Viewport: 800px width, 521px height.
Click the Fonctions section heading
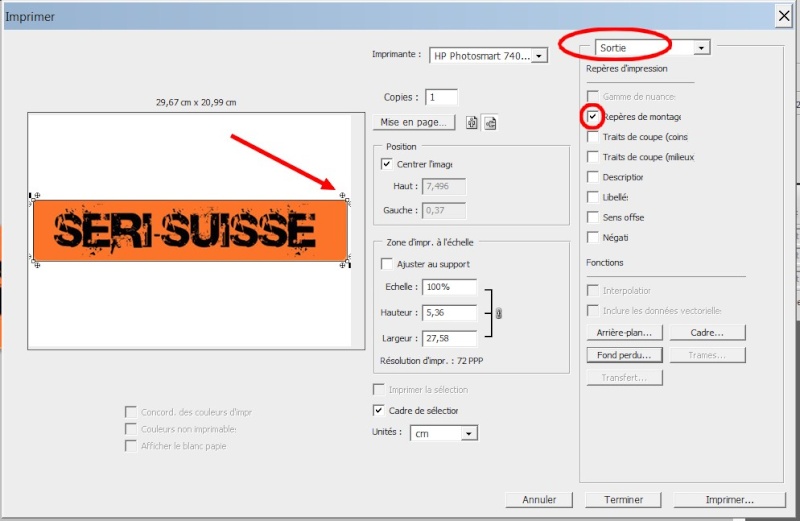[x=605, y=262]
